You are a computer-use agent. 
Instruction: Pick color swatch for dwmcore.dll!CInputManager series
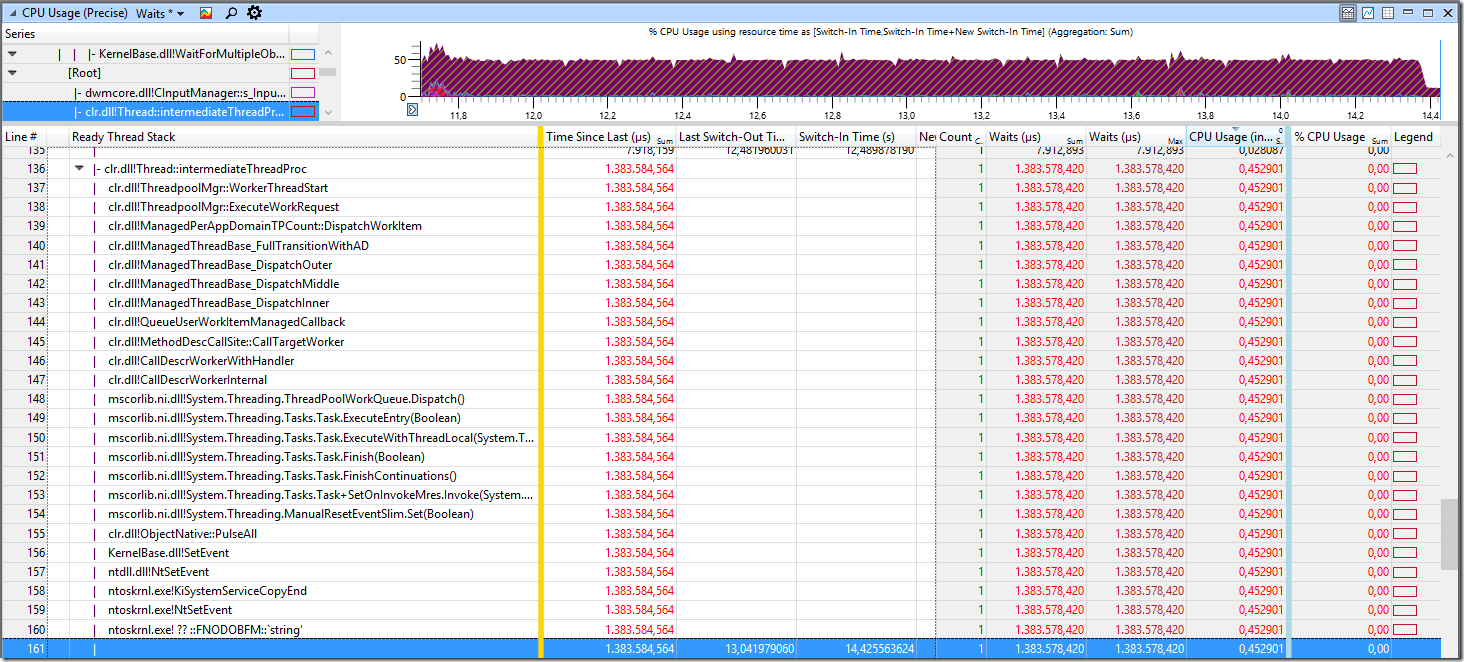(303, 92)
